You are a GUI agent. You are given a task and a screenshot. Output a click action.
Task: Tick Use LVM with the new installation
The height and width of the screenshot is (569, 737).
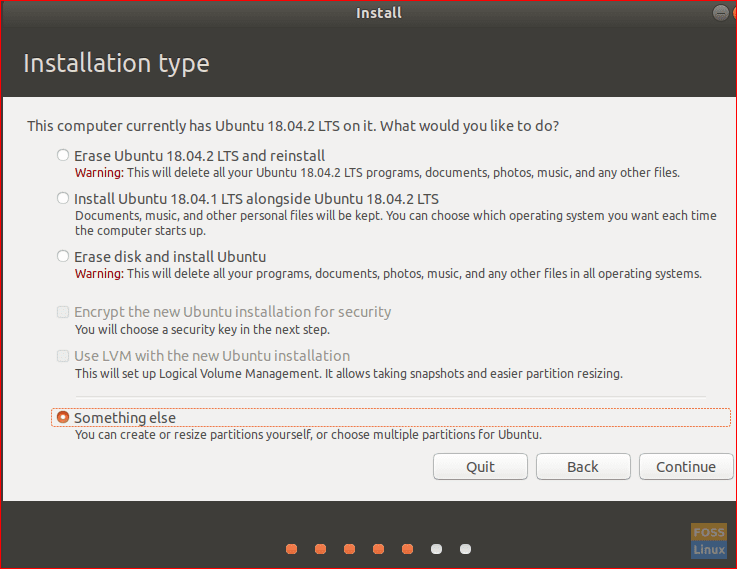63,356
